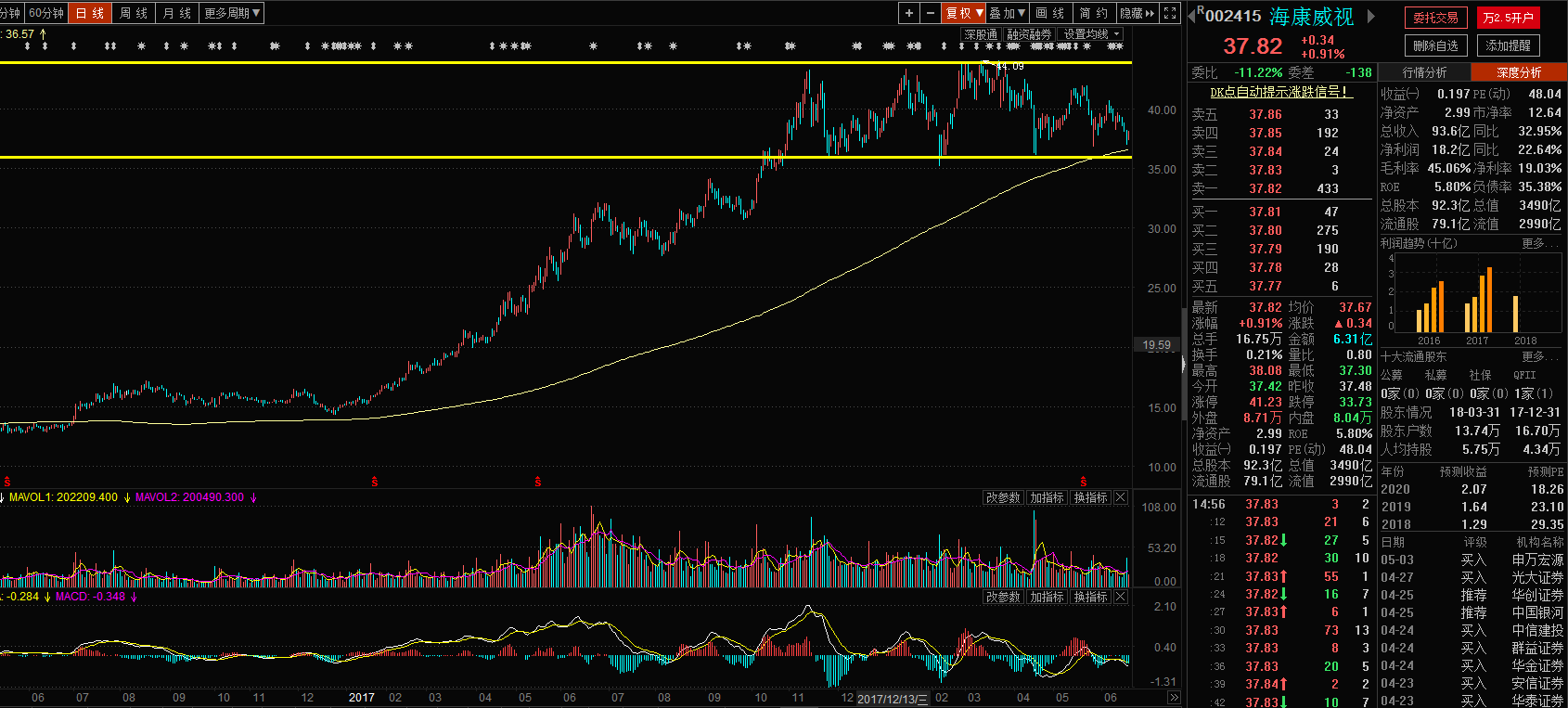This screenshot has height=708, width=1568.
Task: Toggle 融资融券 display
Action: (x=1029, y=34)
